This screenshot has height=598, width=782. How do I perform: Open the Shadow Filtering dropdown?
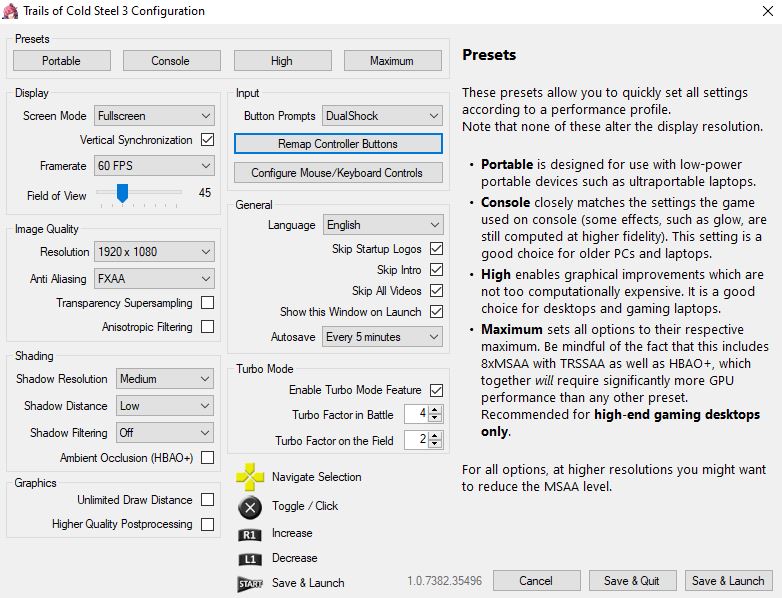[x=165, y=433]
